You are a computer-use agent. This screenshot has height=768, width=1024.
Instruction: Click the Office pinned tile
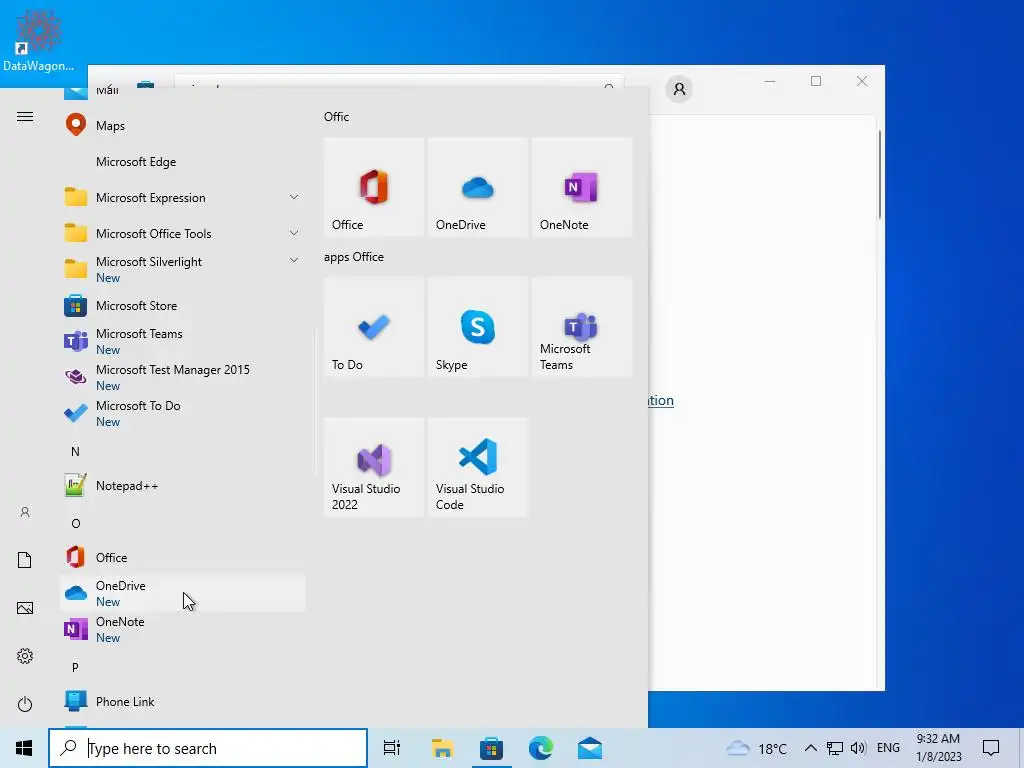tap(374, 187)
